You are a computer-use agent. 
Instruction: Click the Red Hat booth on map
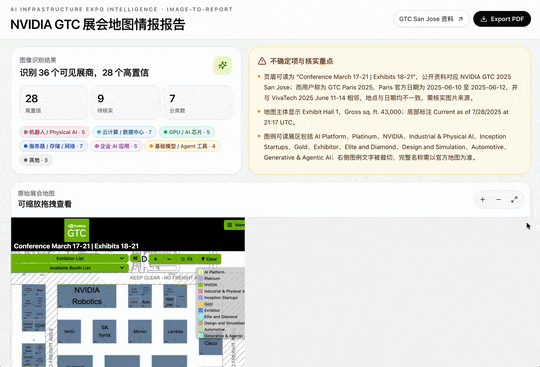170,302
